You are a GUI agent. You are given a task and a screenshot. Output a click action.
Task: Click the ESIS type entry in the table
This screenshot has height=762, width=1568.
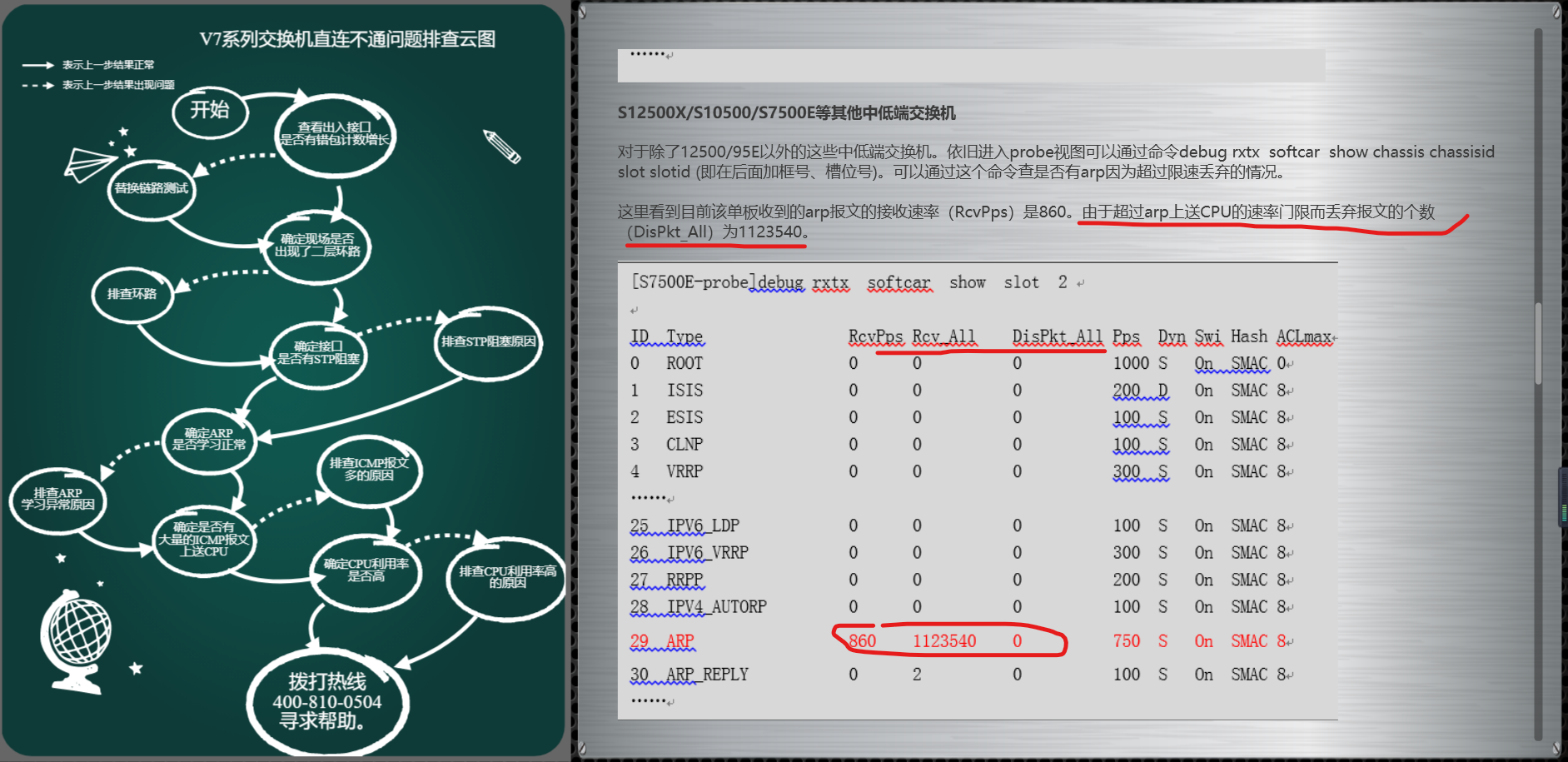click(684, 418)
